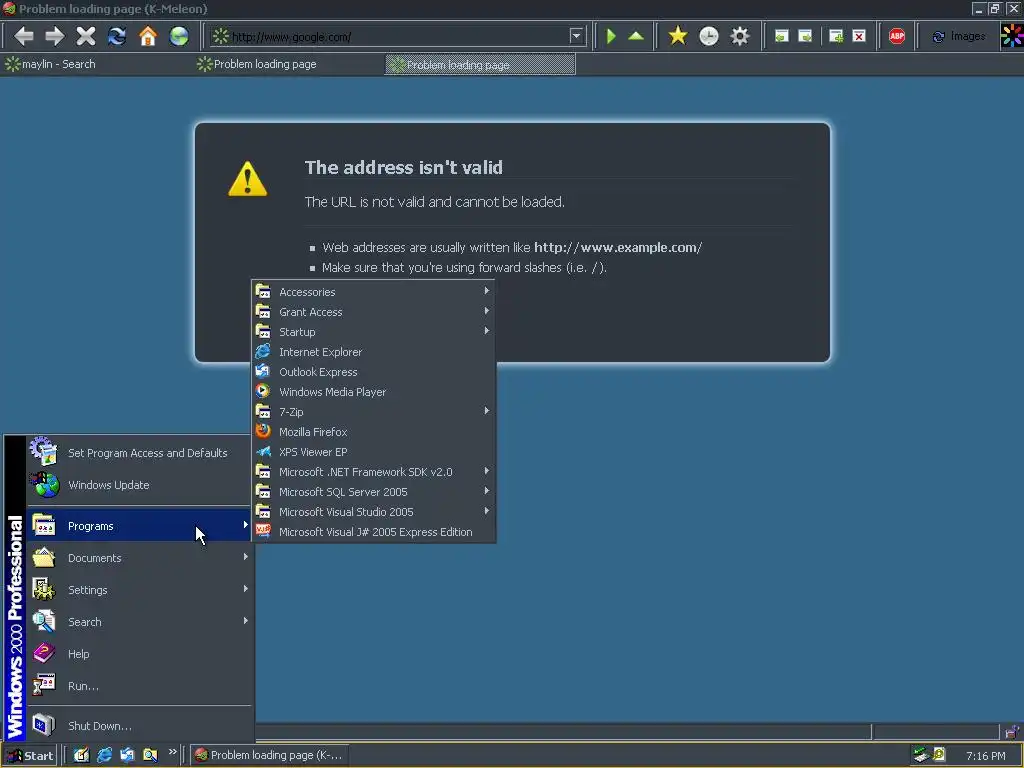Expand Microsoft Visual Studio 2005 submenu
1024x768 pixels.
(x=374, y=512)
